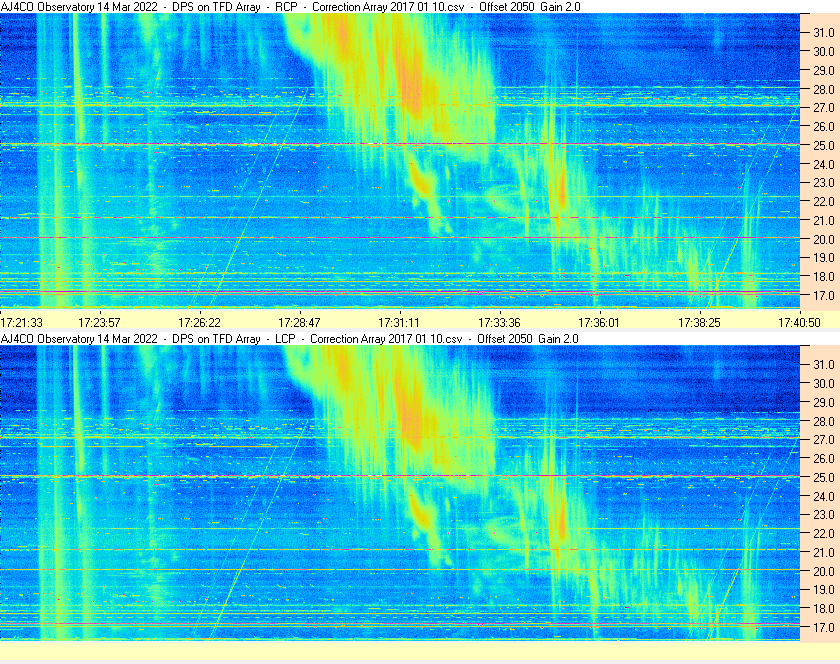Select the 17:26:22 time axis marker

(199, 322)
